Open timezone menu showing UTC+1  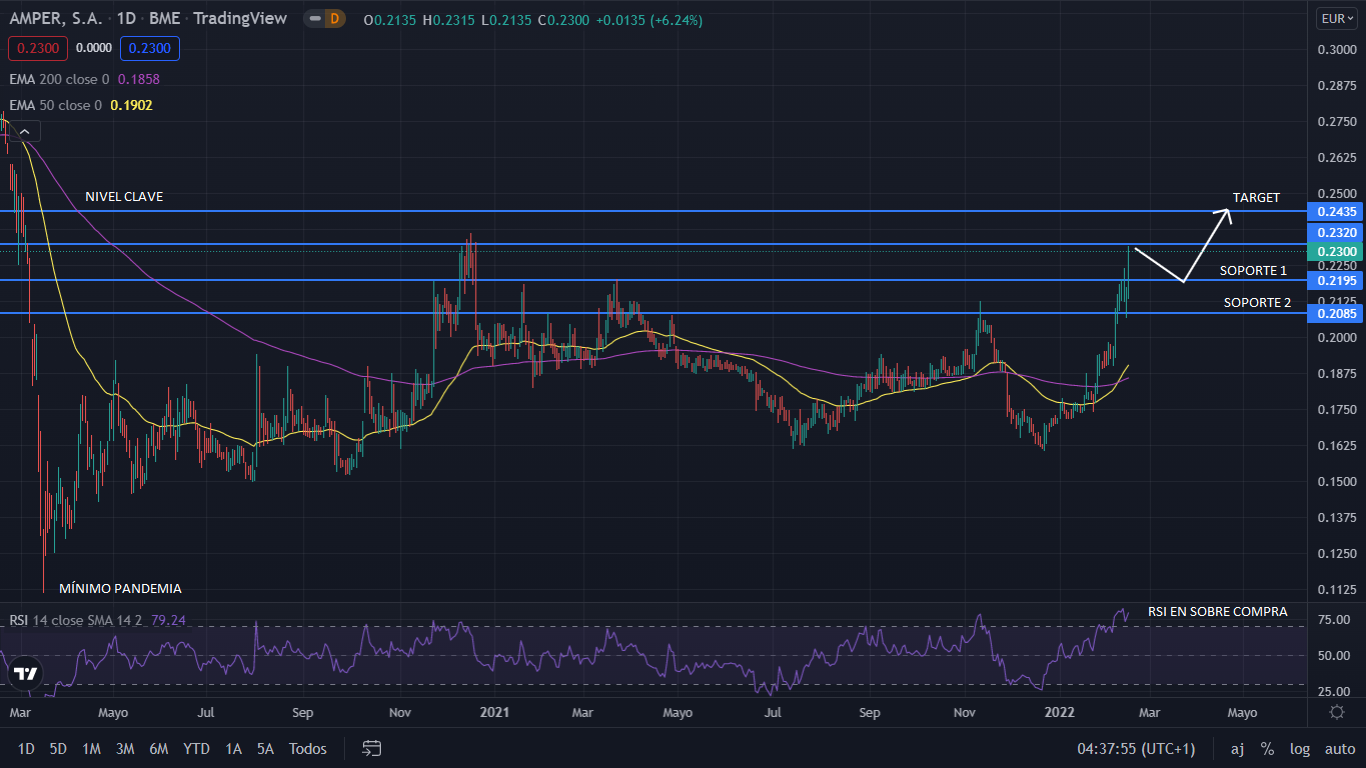coord(1135,748)
